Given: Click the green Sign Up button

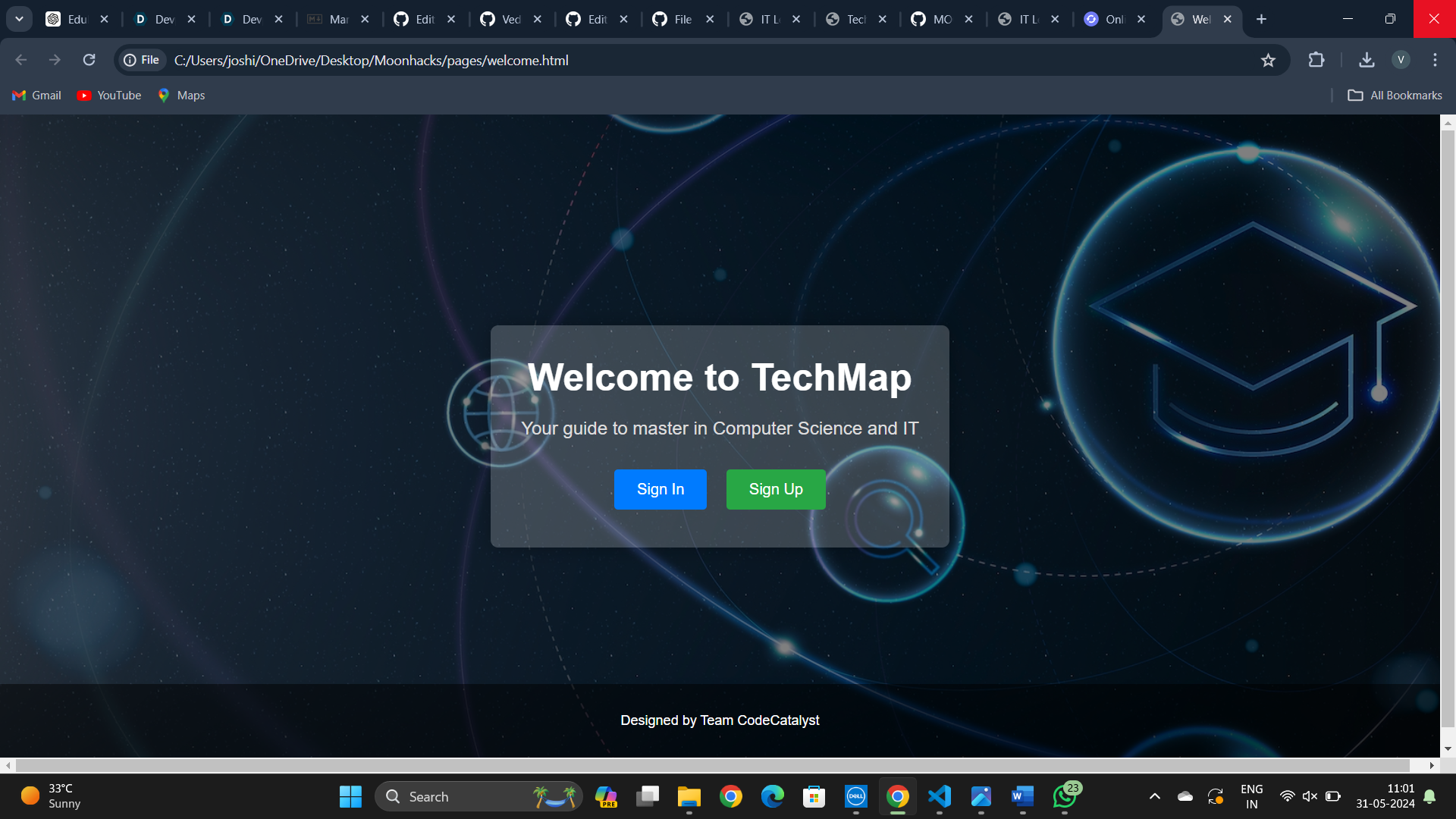Looking at the screenshot, I should [x=775, y=489].
